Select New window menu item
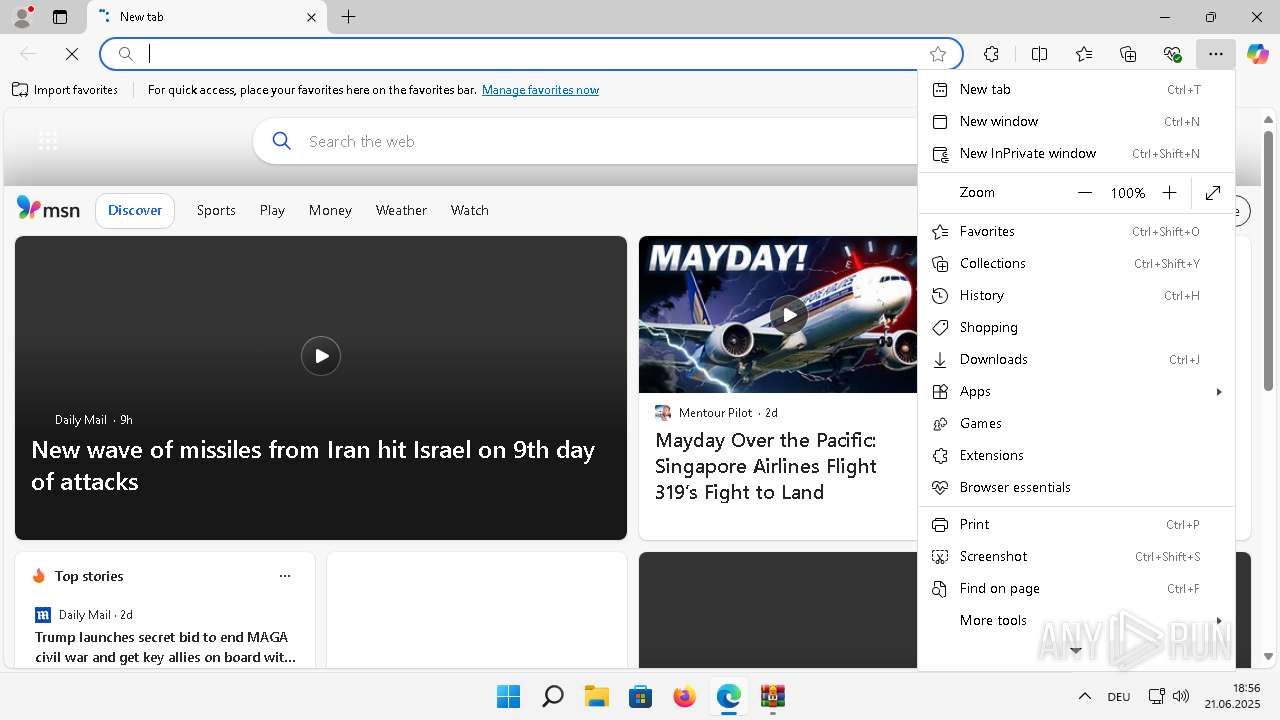 click(x=1076, y=121)
